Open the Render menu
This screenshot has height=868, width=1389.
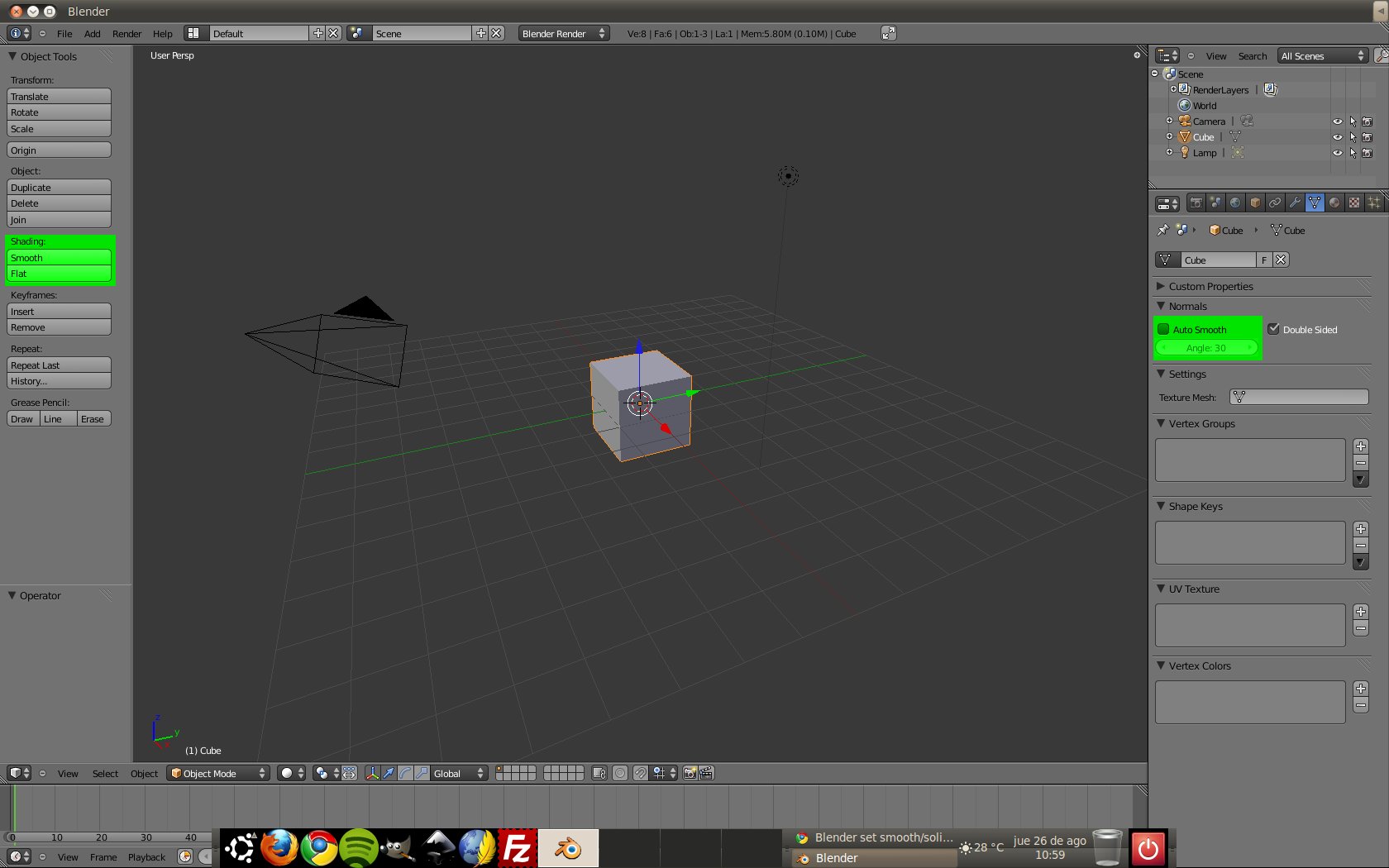tap(126, 34)
